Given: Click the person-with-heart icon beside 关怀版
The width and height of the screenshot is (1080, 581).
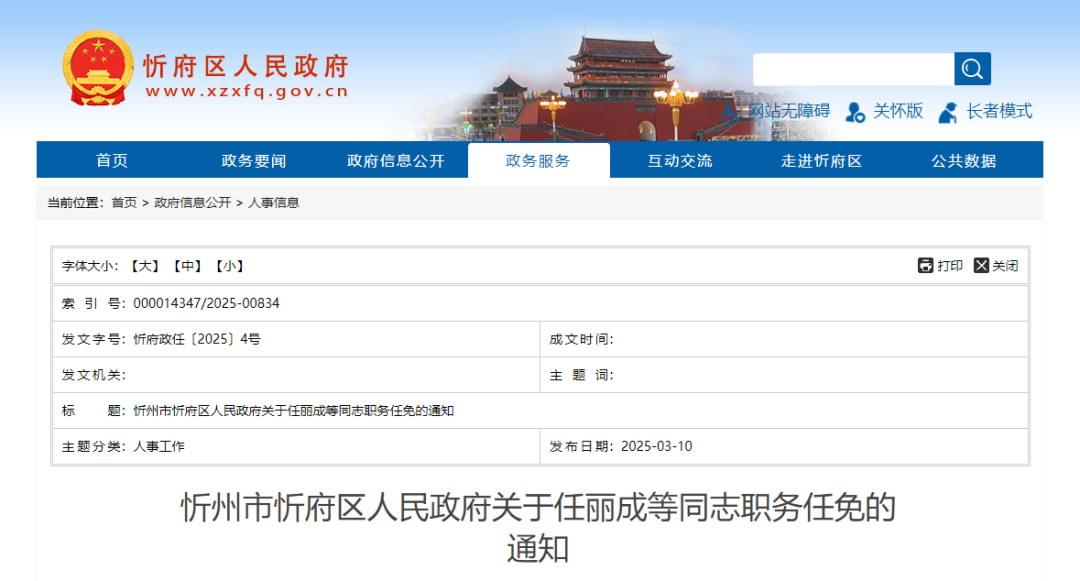Looking at the screenshot, I should (x=853, y=111).
